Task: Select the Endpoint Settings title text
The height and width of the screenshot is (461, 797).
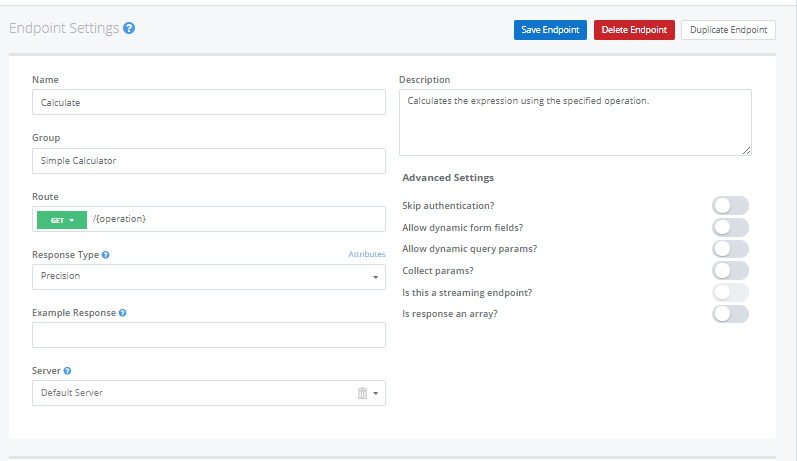Action: 64,28
